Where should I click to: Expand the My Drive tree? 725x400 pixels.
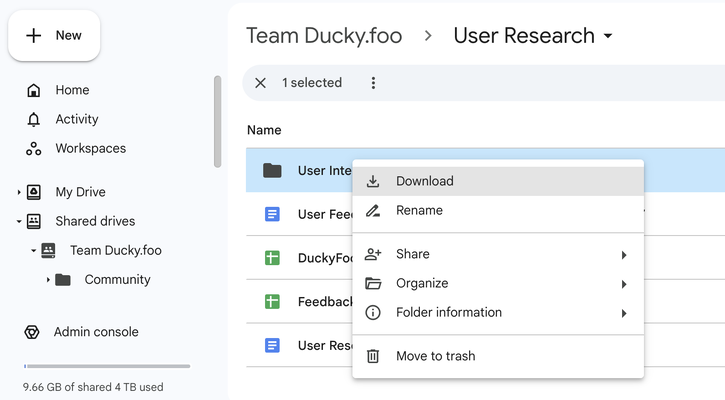pos(19,192)
